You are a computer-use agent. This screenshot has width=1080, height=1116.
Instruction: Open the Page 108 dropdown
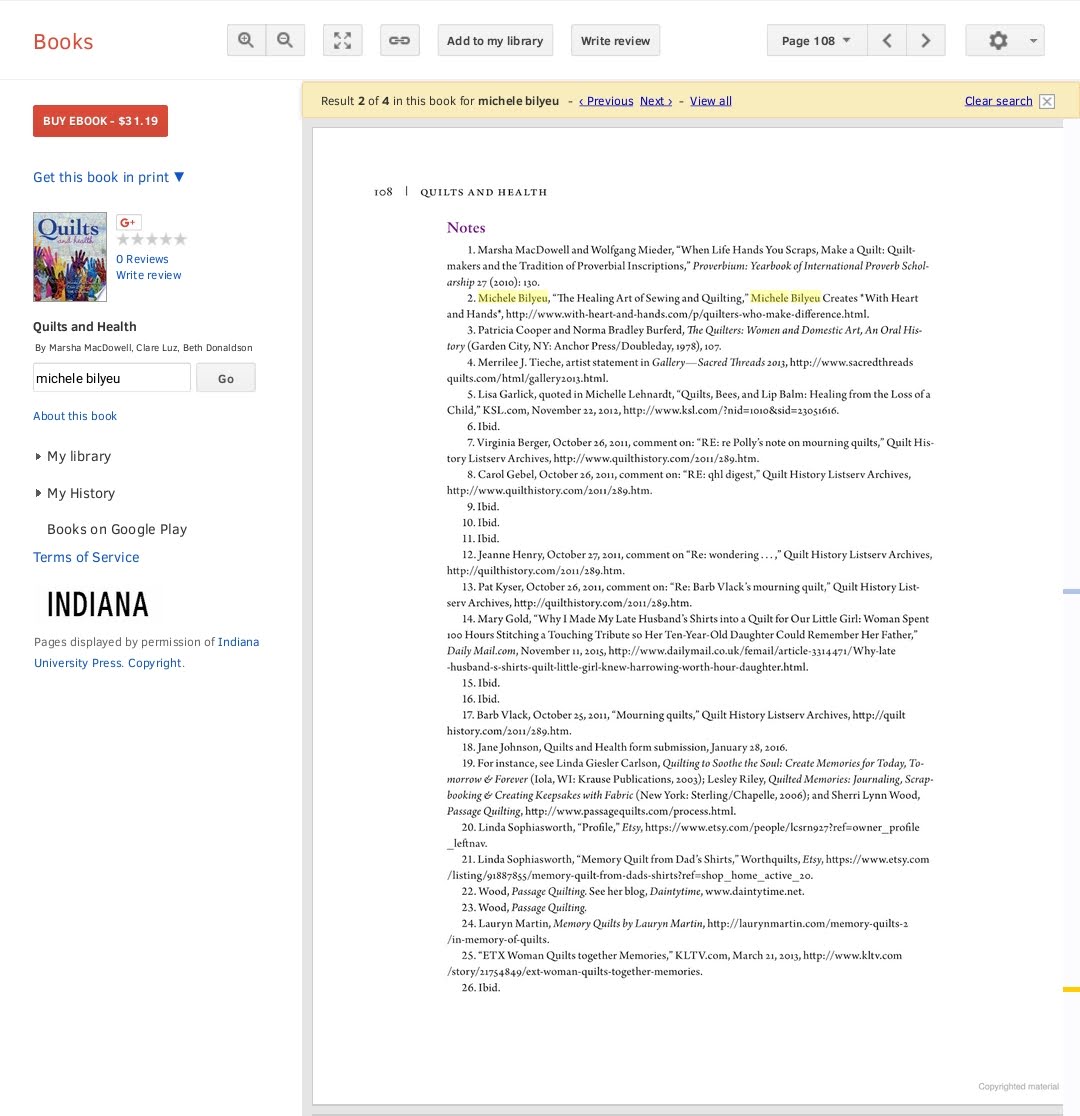[x=817, y=41]
